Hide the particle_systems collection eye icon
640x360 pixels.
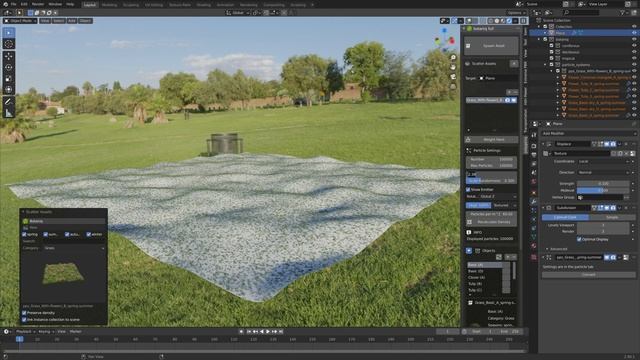[634, 64]
